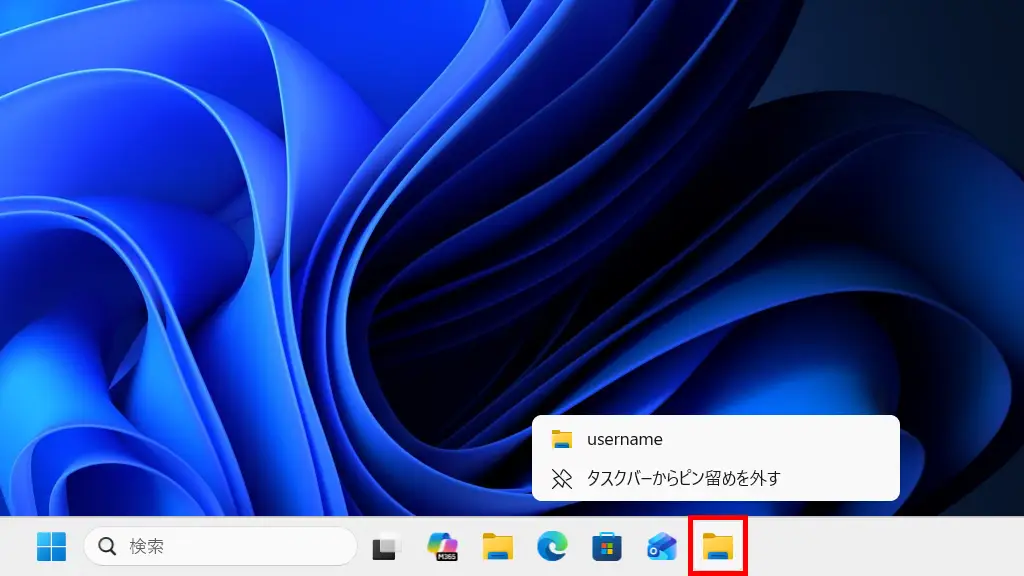Launch Microsoft 365 Copilot from the taskbar
The height and width of the screenshot is (576, 1024).
(x=441, y=546)
